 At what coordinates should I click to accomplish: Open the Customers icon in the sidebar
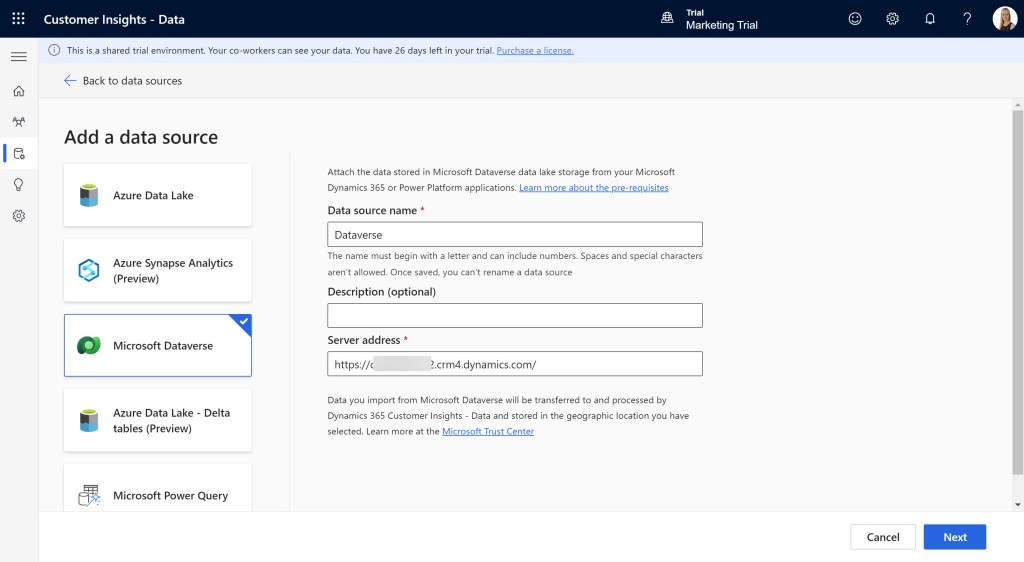(18, 122)
